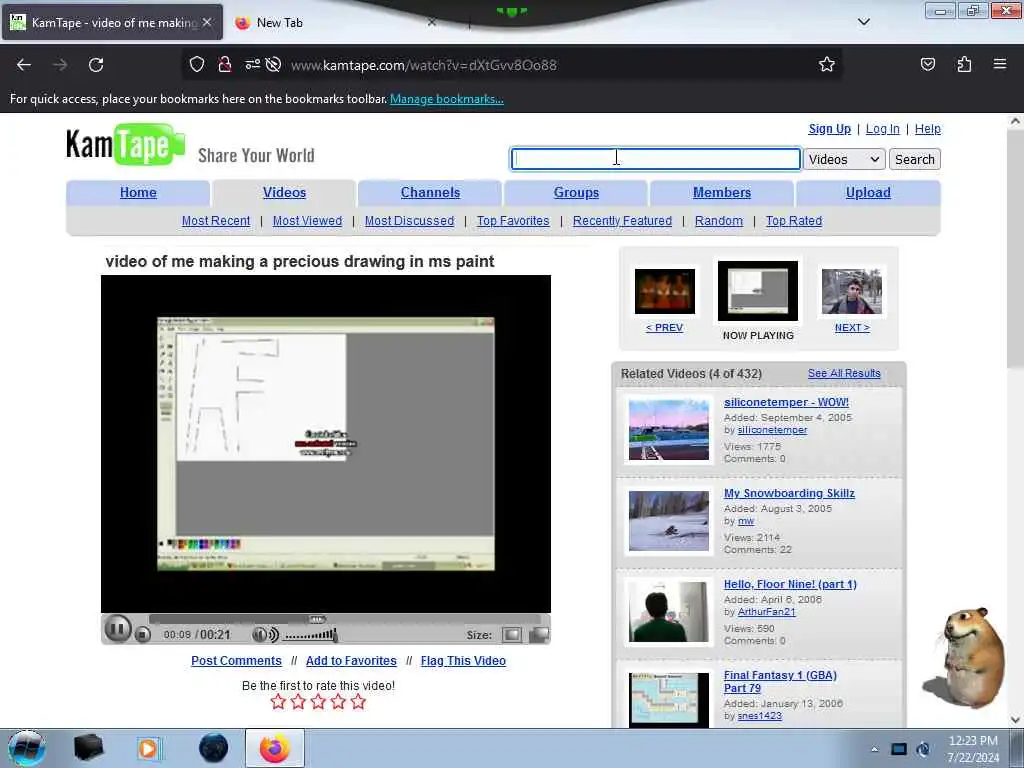This screenshot has width=1024, height=768.
Task: Show Most Discussed videos
Action: pyautogui.click(x=409, y=221)
